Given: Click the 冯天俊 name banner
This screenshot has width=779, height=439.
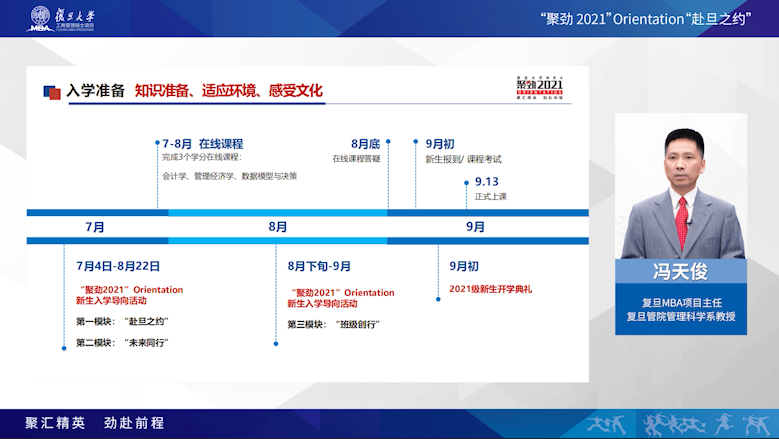Looking at the screenshot, I should point(681,271).
